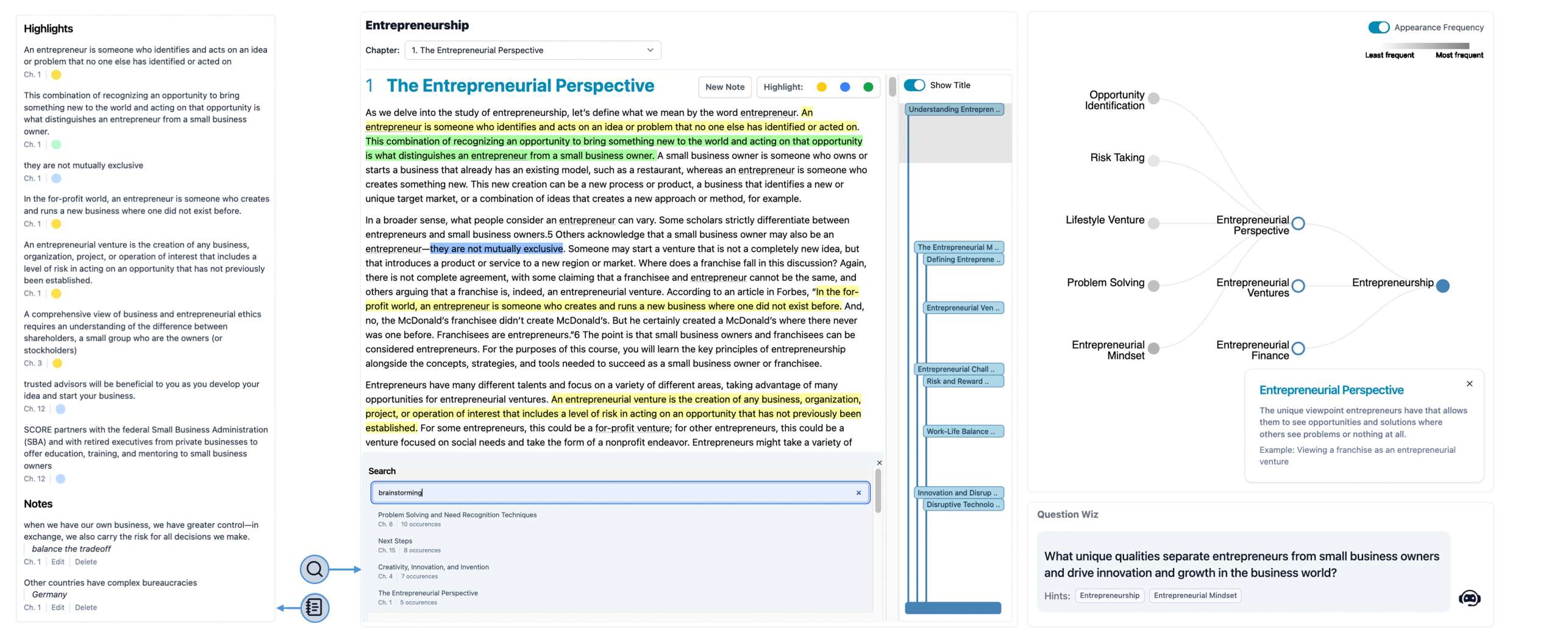
Task: Jump to Innovation and Disrup.. section marker
Action: pyautogui.click(x=958, y=493)
